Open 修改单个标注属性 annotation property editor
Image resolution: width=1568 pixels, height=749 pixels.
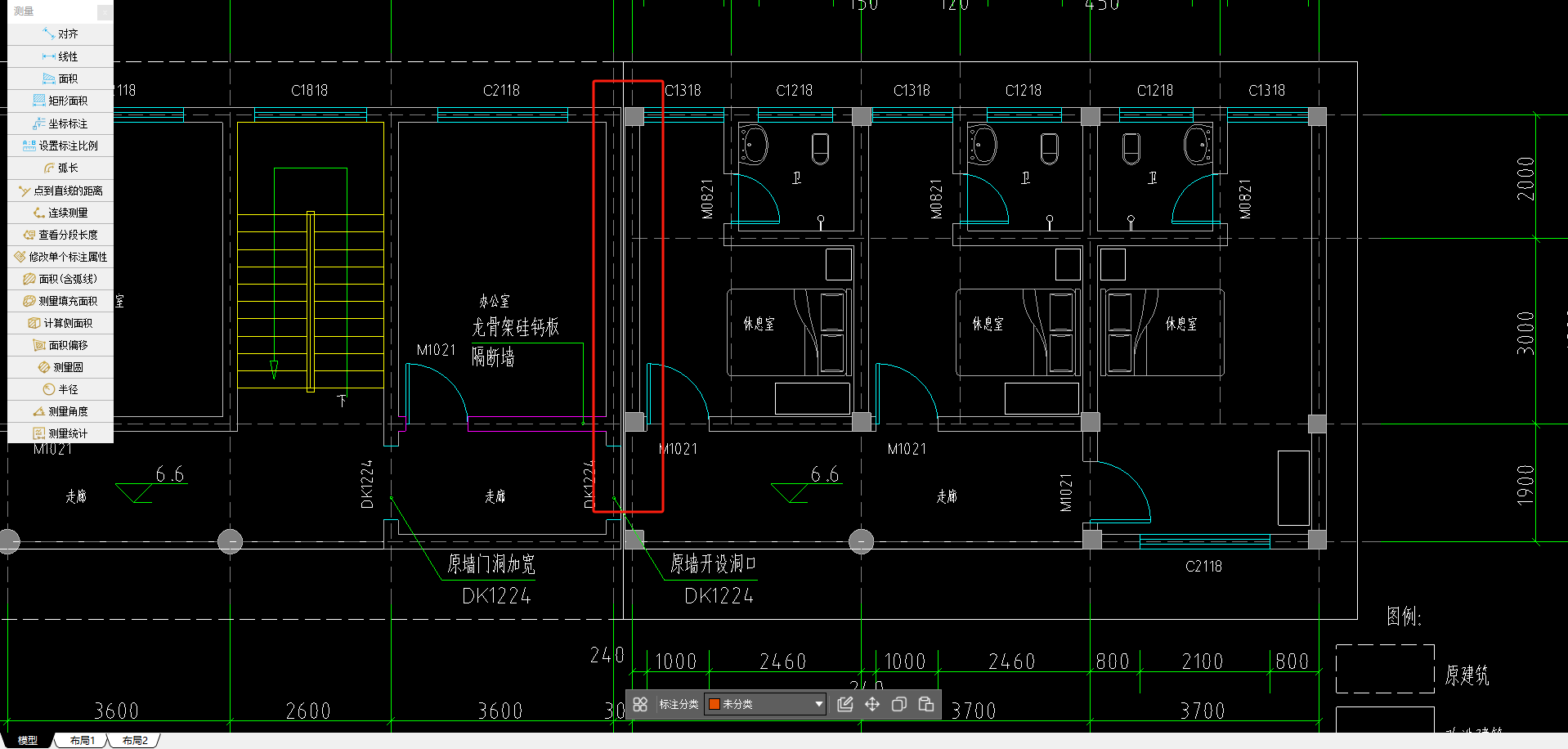[x=60, y=257]
